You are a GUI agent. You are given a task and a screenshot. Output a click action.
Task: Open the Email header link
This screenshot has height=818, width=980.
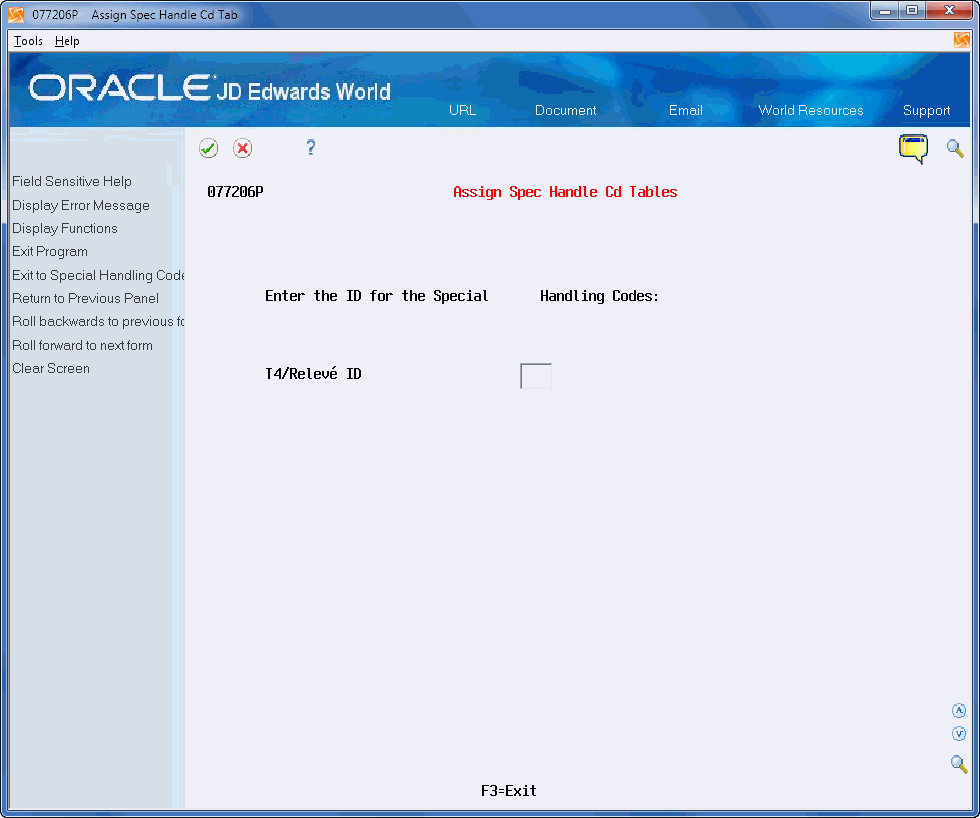pyautogui.click(x=686, y=111)
